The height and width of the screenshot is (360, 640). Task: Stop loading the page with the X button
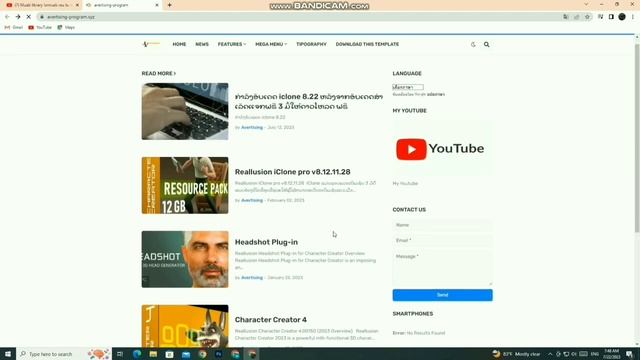(29, 17)
